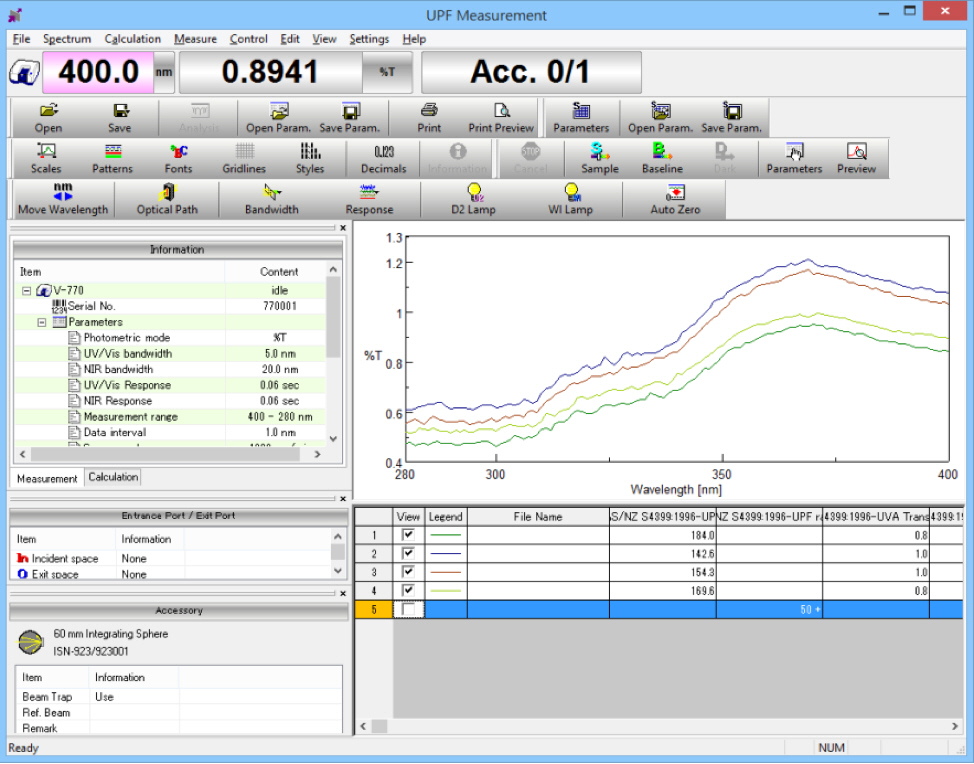Click the 400.0 nm wavelength display
Image resolution: width=974 pixels, height=764 pixels.
[x=99, y=72]
